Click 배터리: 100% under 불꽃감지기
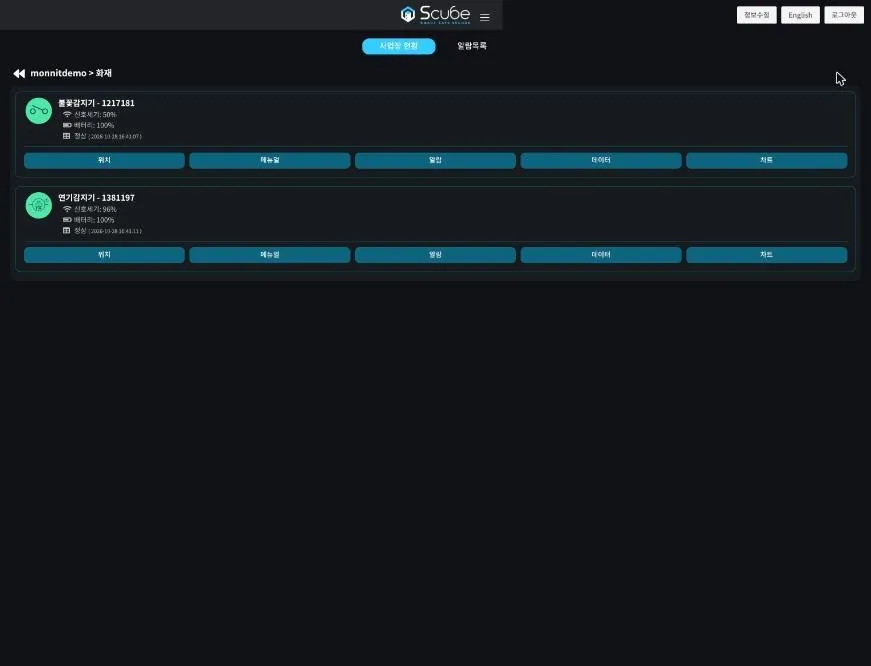 click(94, 125)
